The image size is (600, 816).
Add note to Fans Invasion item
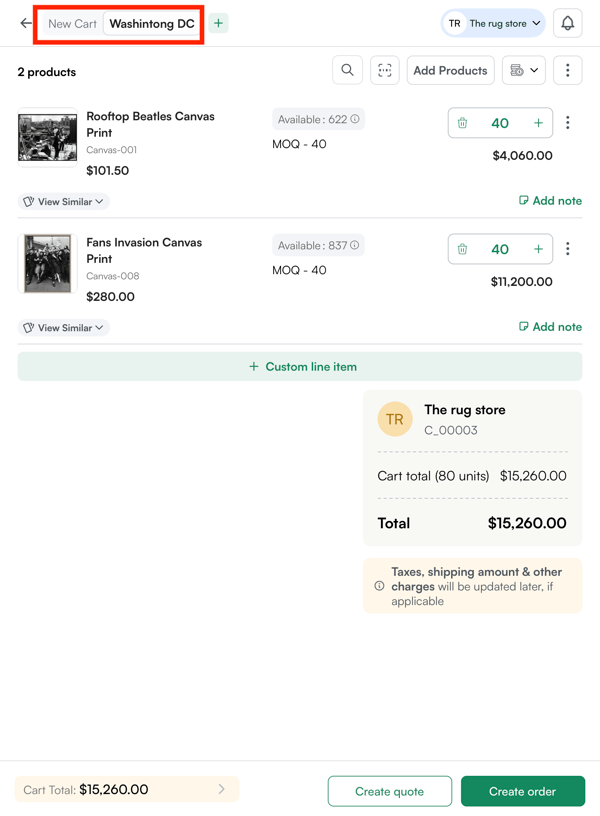point(550,327)
